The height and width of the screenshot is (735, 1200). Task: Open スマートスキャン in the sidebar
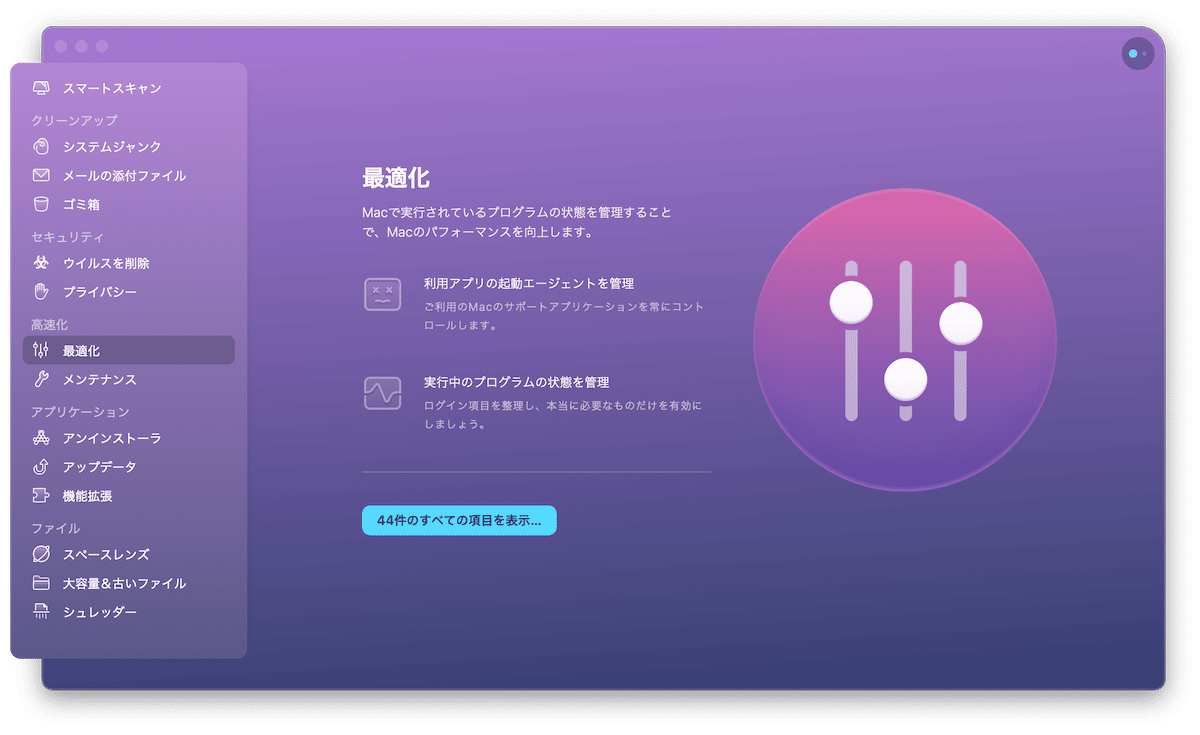coord(129,88)
